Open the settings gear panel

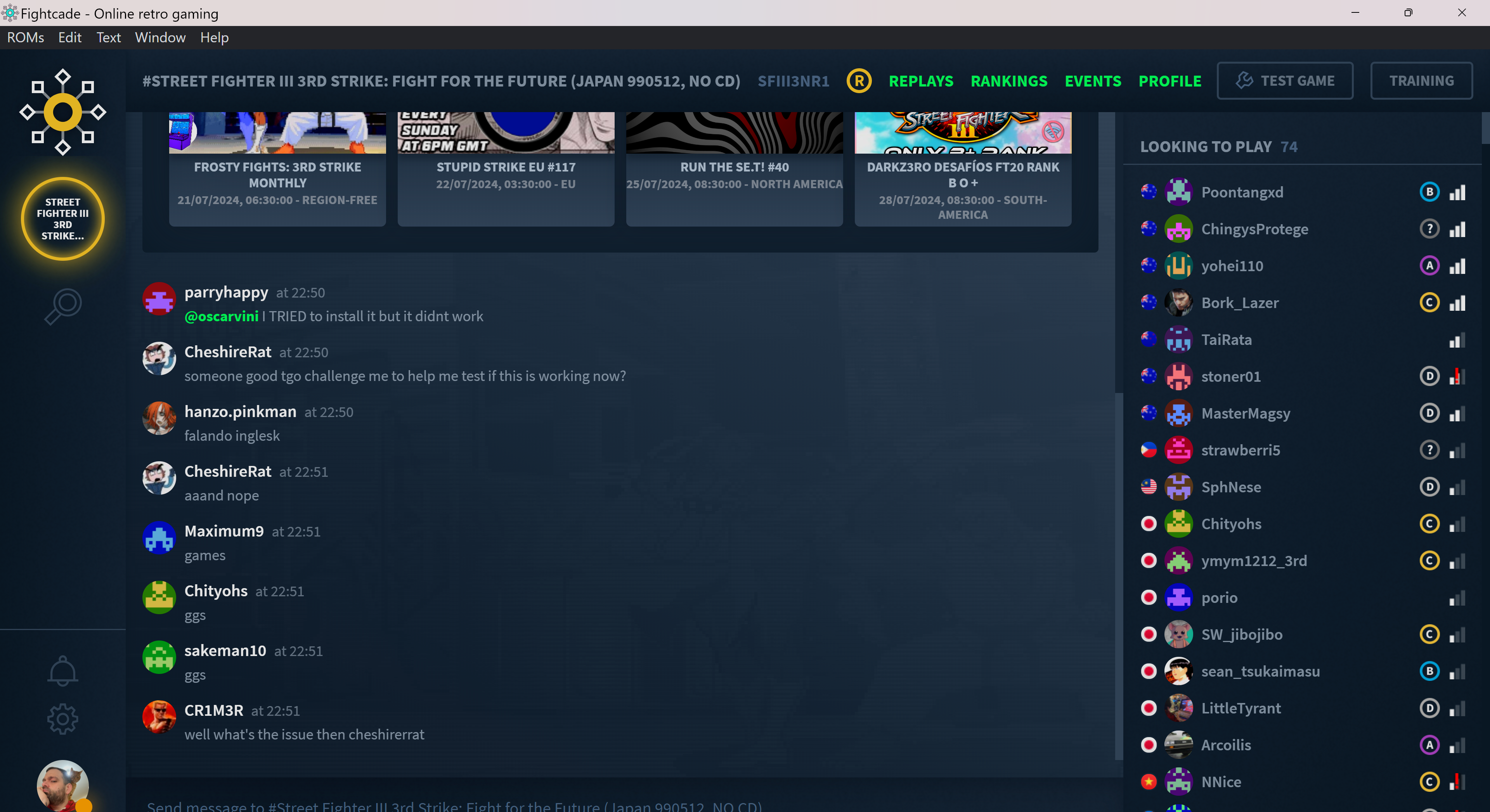[62, 719]
